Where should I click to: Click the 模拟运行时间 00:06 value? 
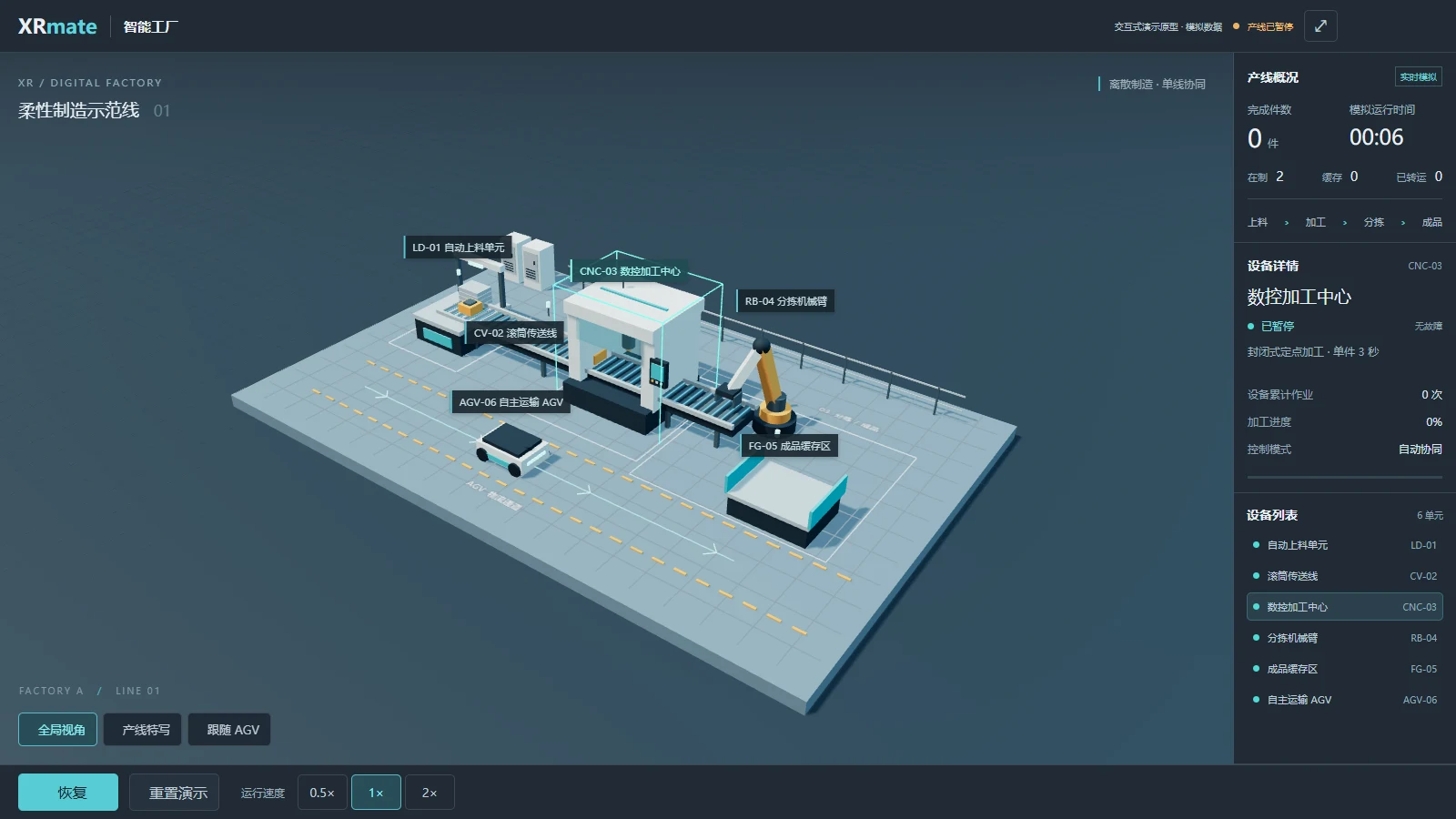pyautogui.click(x=1376, y=137)
